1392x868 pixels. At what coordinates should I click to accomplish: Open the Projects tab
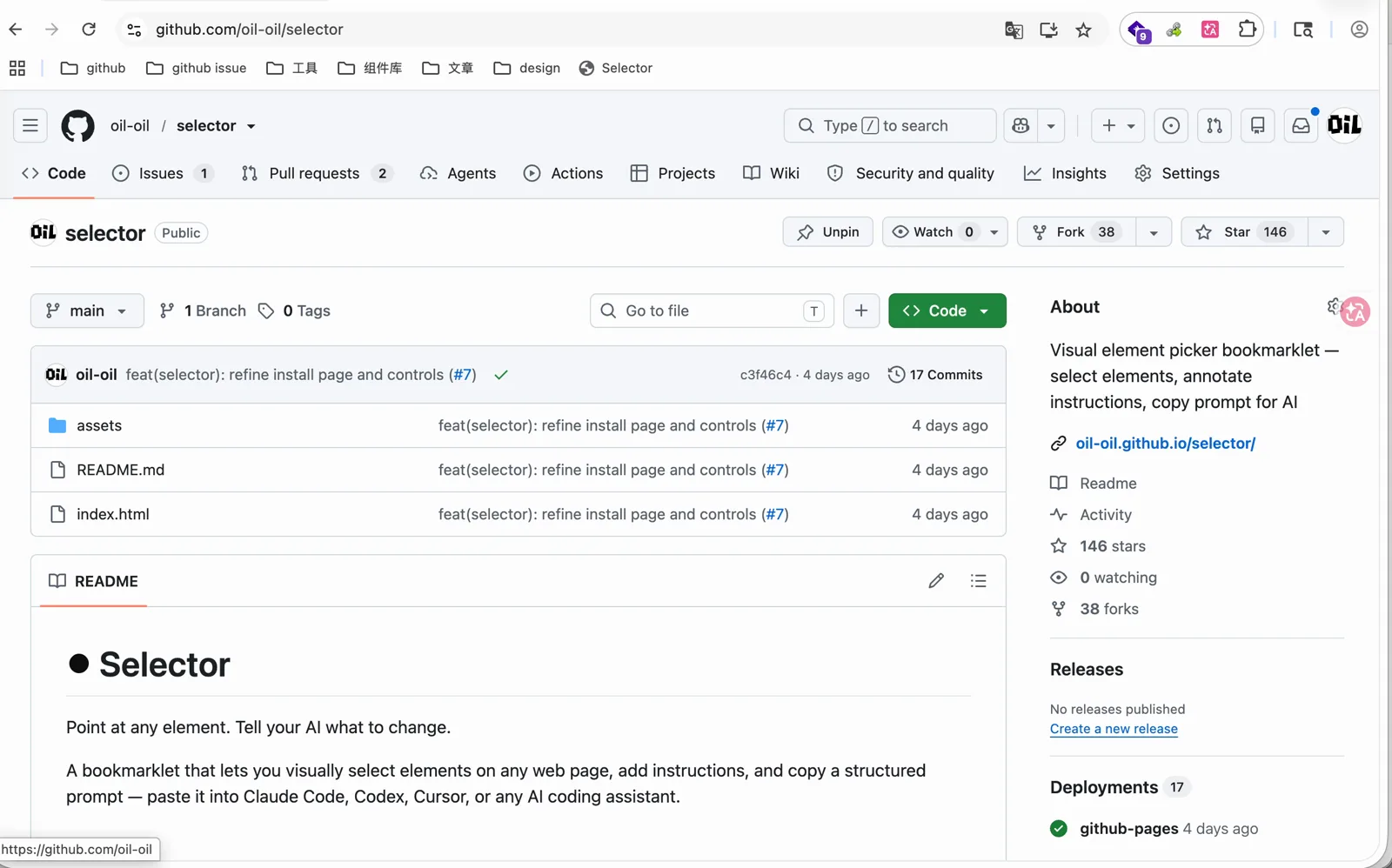[673, 173]
